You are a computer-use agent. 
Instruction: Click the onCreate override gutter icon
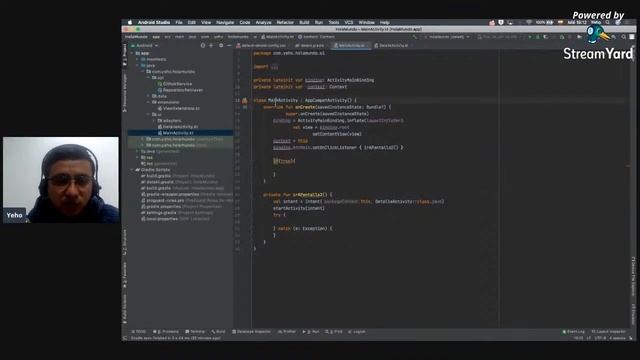245,107
